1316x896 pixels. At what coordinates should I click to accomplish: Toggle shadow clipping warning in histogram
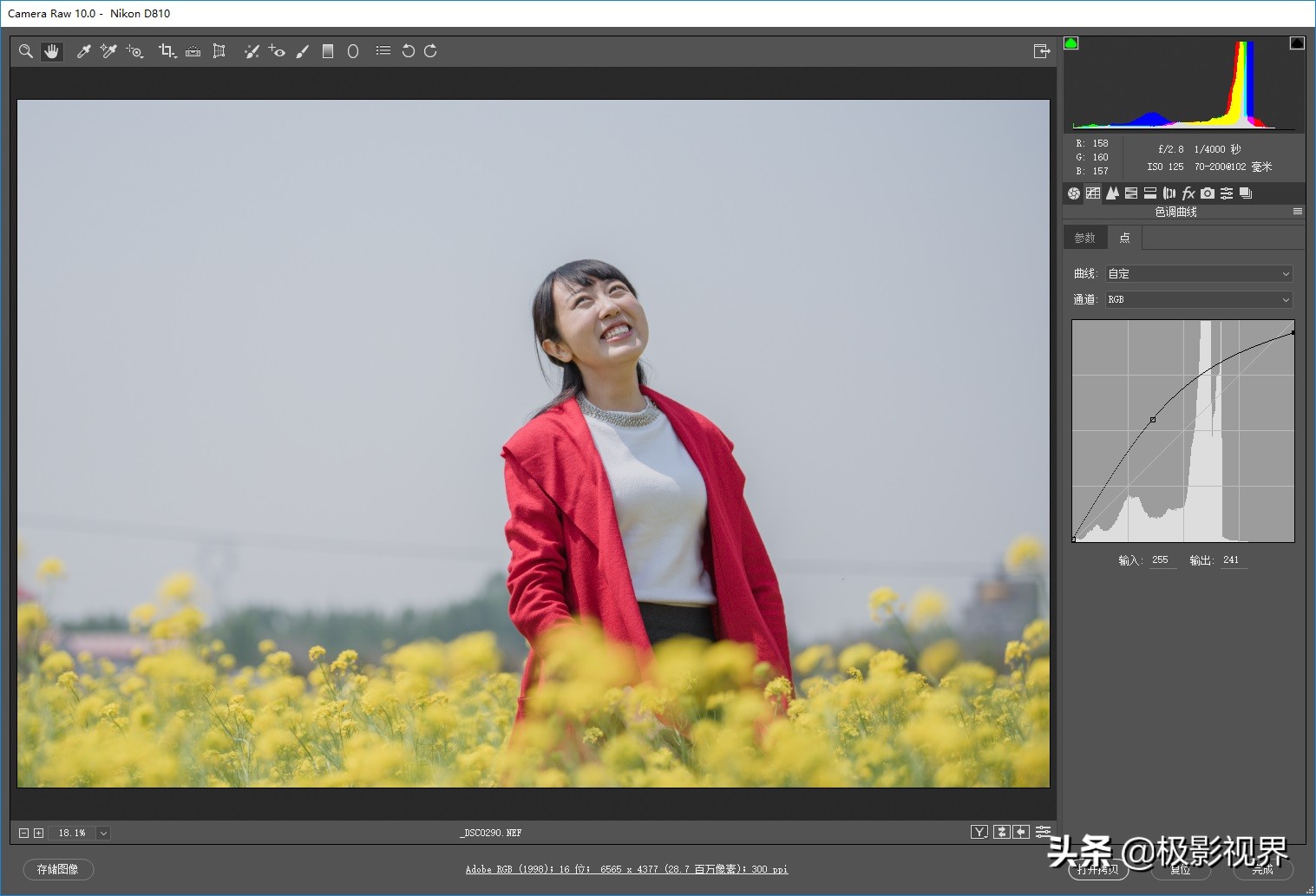[x=1071, y=43]
